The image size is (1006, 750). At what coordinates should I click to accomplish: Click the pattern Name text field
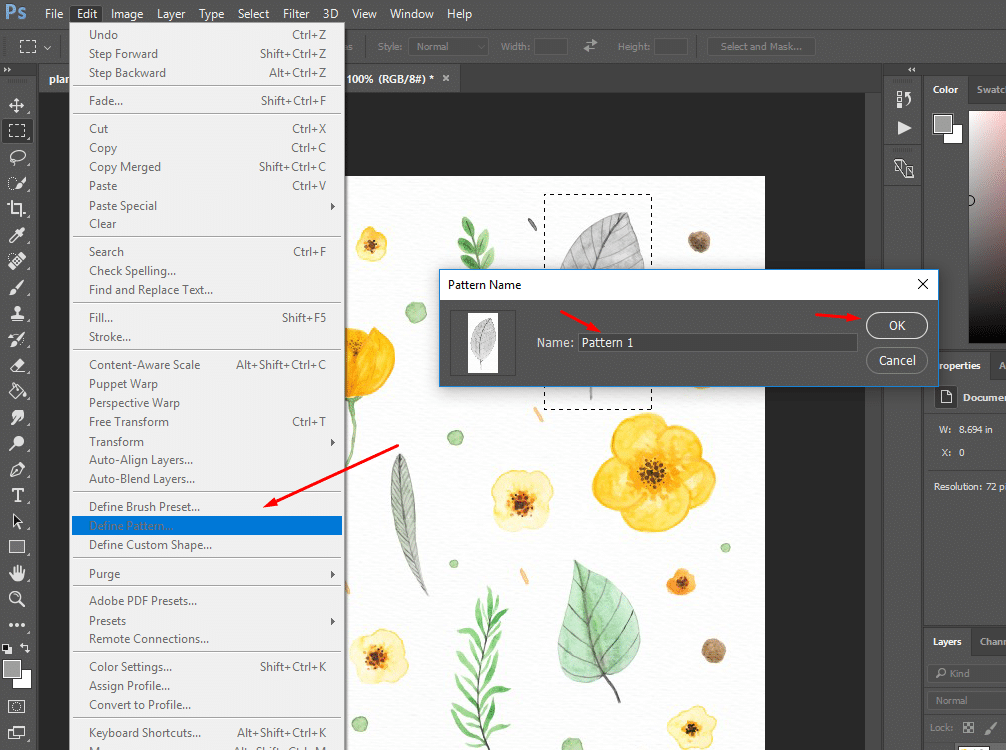717,343
